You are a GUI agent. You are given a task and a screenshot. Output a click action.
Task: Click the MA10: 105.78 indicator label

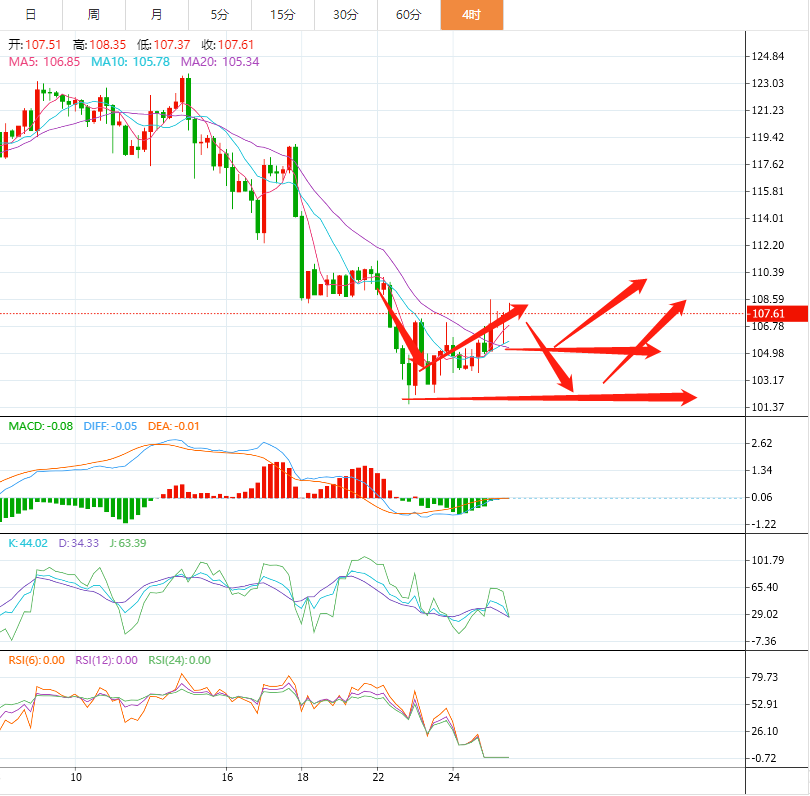pyautogui.click(x=130, y=62)
